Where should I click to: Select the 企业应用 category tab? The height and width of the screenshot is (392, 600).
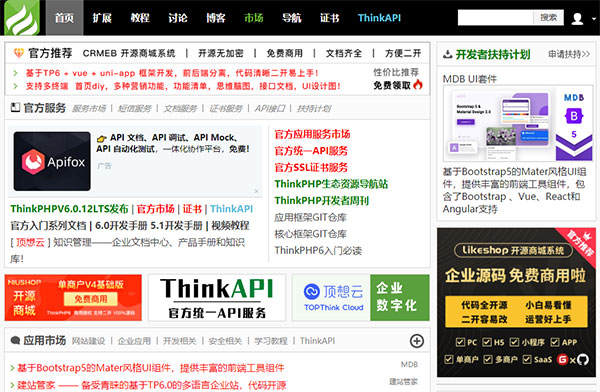(134, 341)
